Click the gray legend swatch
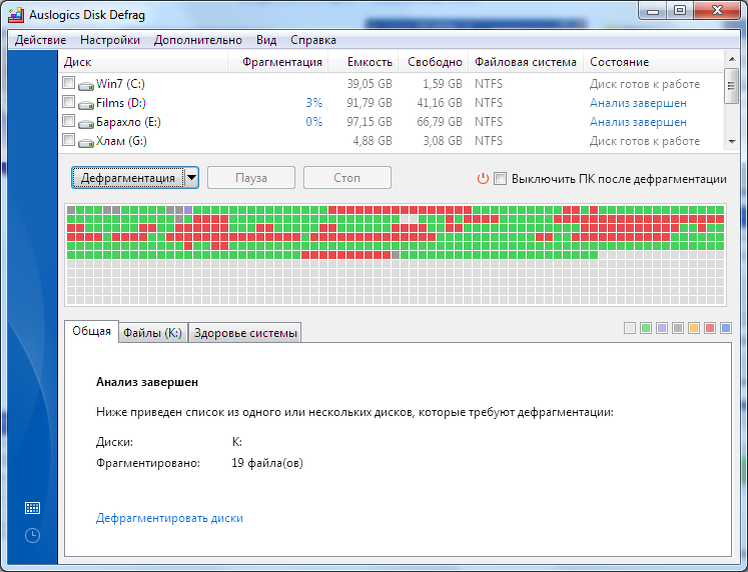 point(678,328)
